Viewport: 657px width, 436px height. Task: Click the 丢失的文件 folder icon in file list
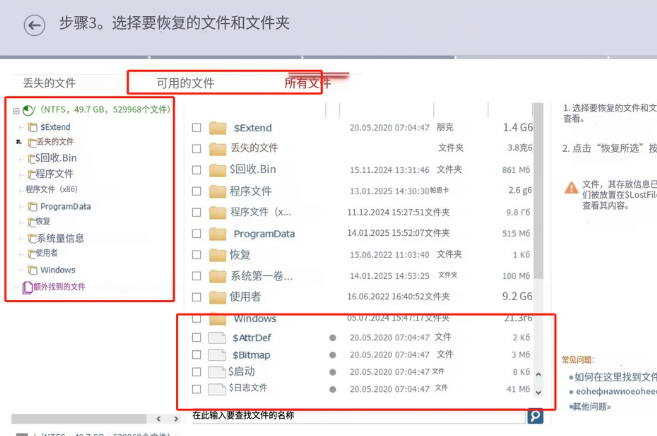pos(217,149)
